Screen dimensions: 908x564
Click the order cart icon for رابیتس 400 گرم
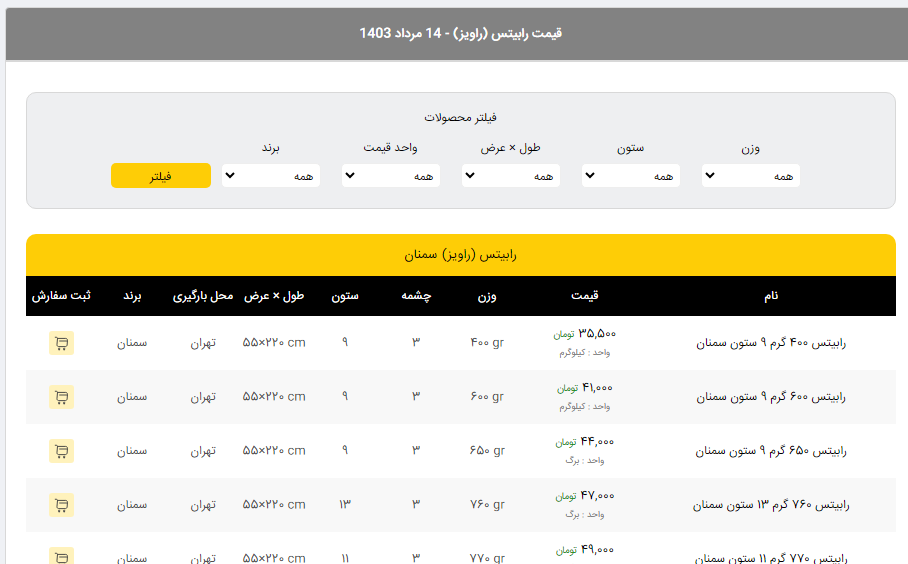pyautogui.click(x=61, y=343)
